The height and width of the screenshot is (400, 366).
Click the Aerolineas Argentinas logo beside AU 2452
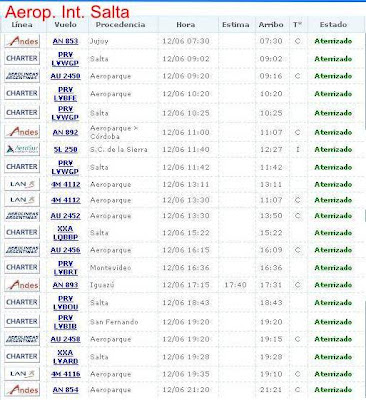(22, 215)
